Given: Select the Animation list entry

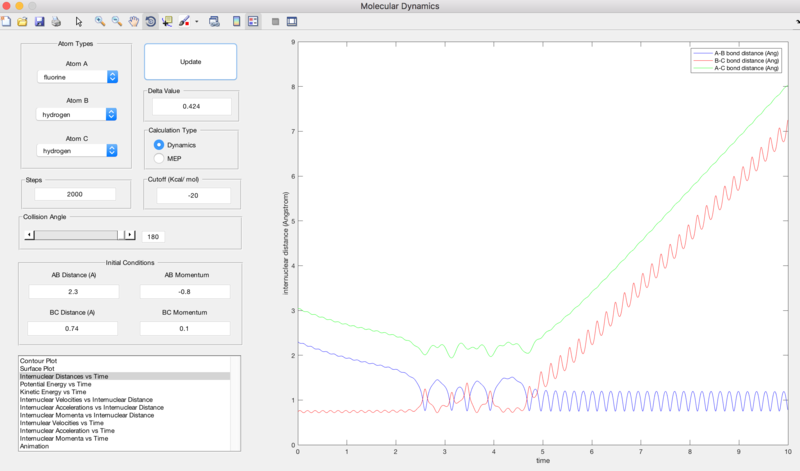Looking at the screenshot, I should point(35,445).
